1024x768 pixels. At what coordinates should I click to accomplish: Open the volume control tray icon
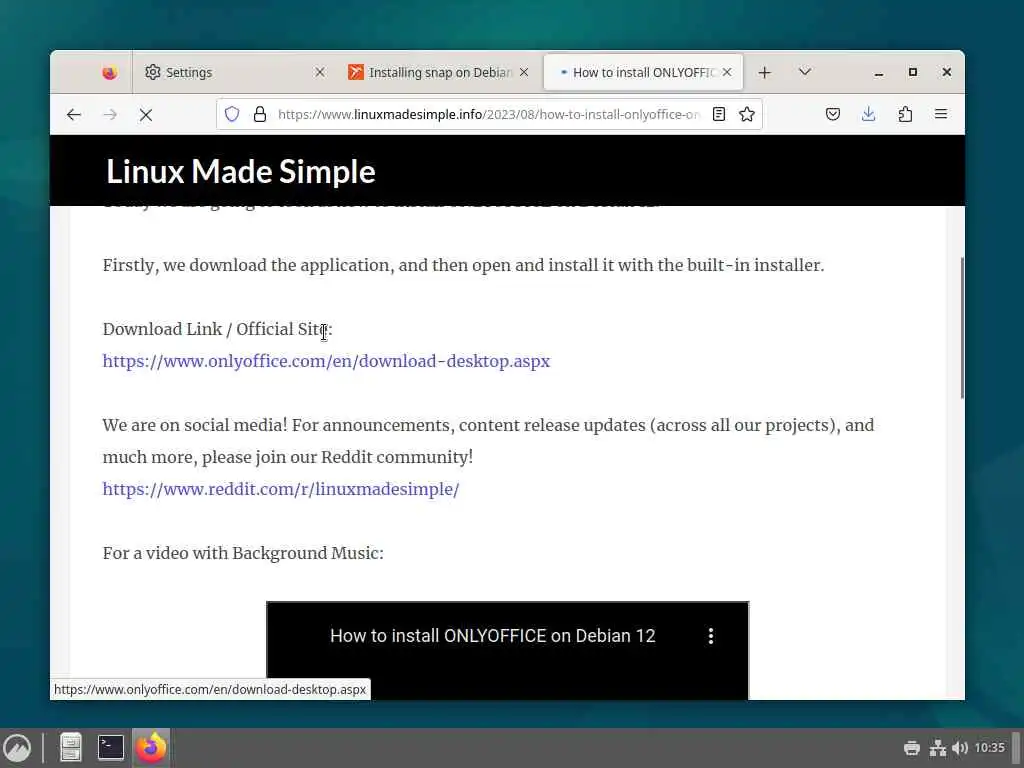[960, 748]
